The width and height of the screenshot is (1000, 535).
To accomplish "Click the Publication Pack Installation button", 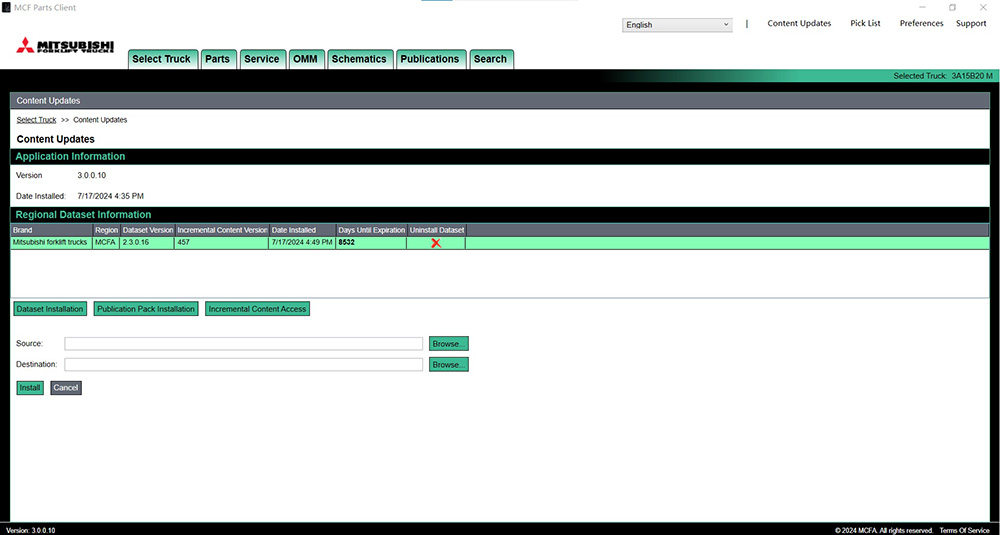I will coord(146,309).
